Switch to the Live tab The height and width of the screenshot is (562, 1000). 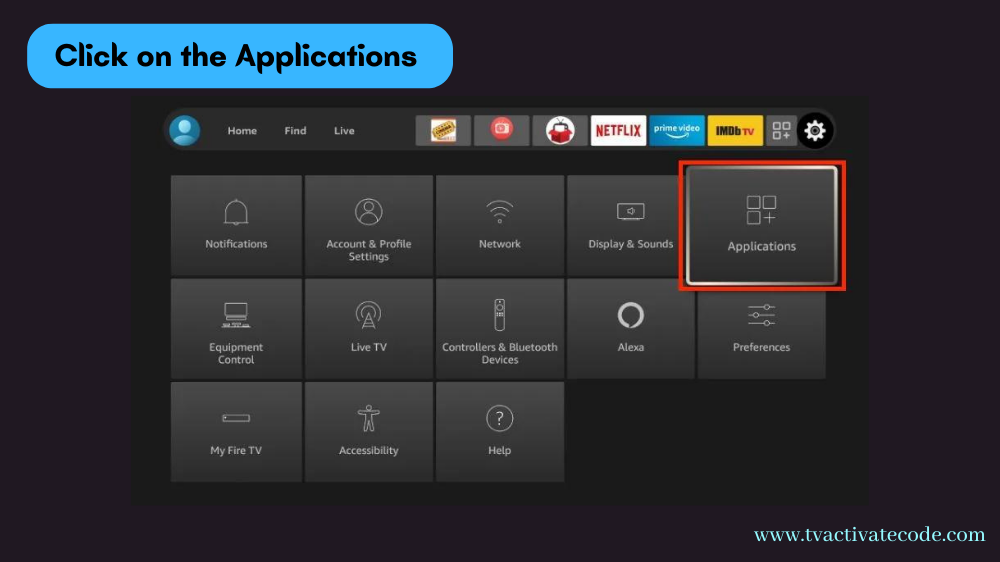(344, 131)
